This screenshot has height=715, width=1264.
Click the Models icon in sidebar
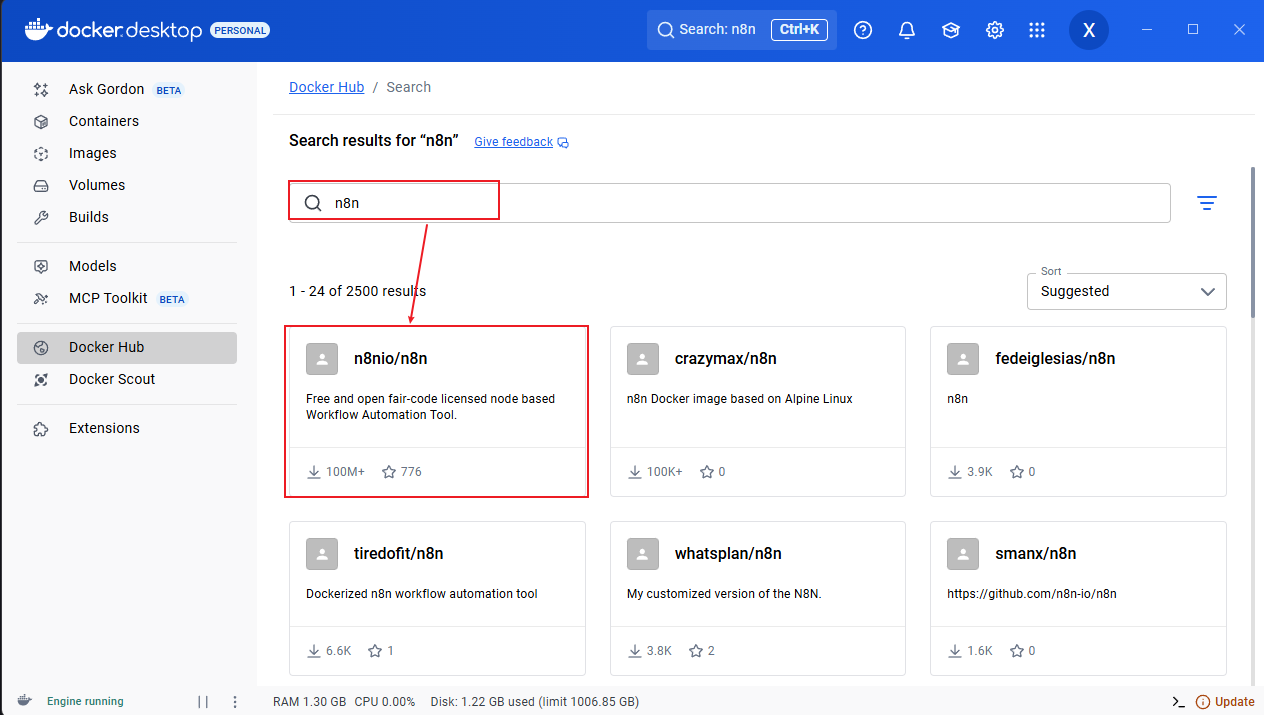(41, 266)
